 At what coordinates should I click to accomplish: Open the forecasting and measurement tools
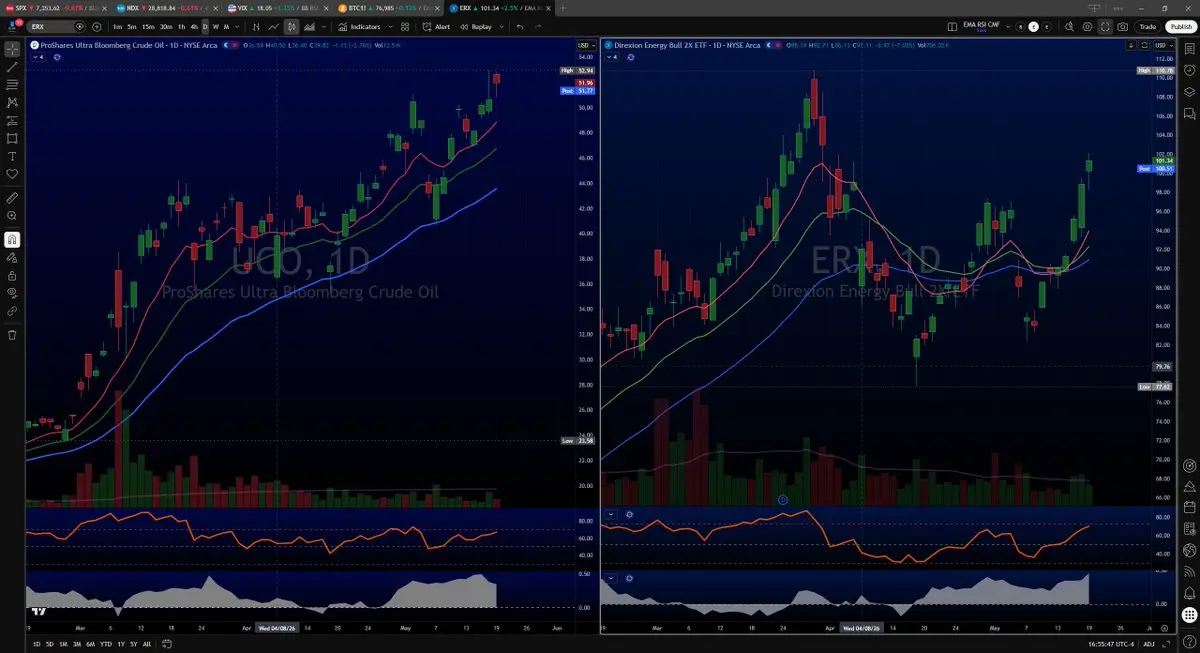(x=12, y=120)
